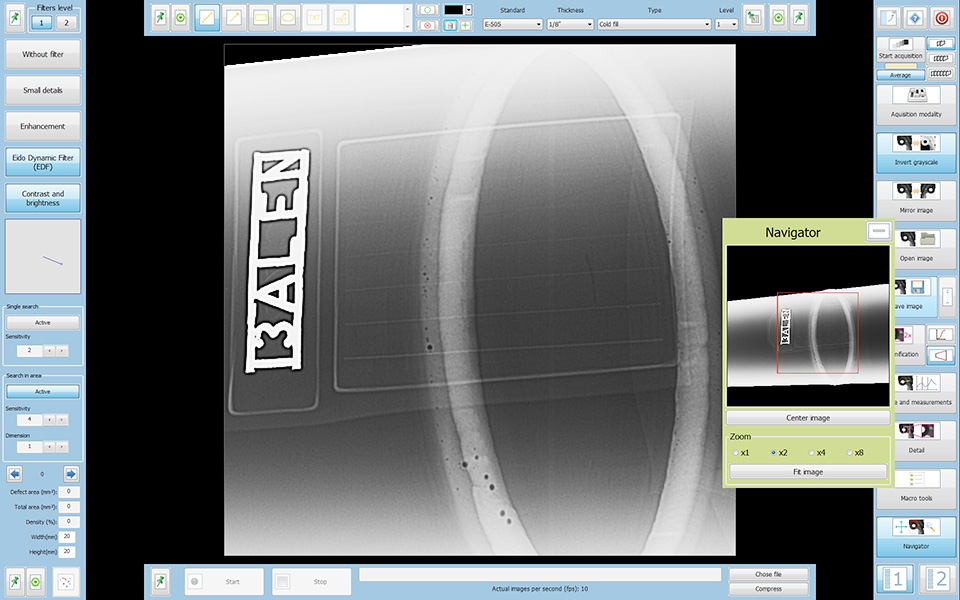Screen dimensions: 960x600
Task: Click the contrast and brightness curve box
Action: [43, 257]
